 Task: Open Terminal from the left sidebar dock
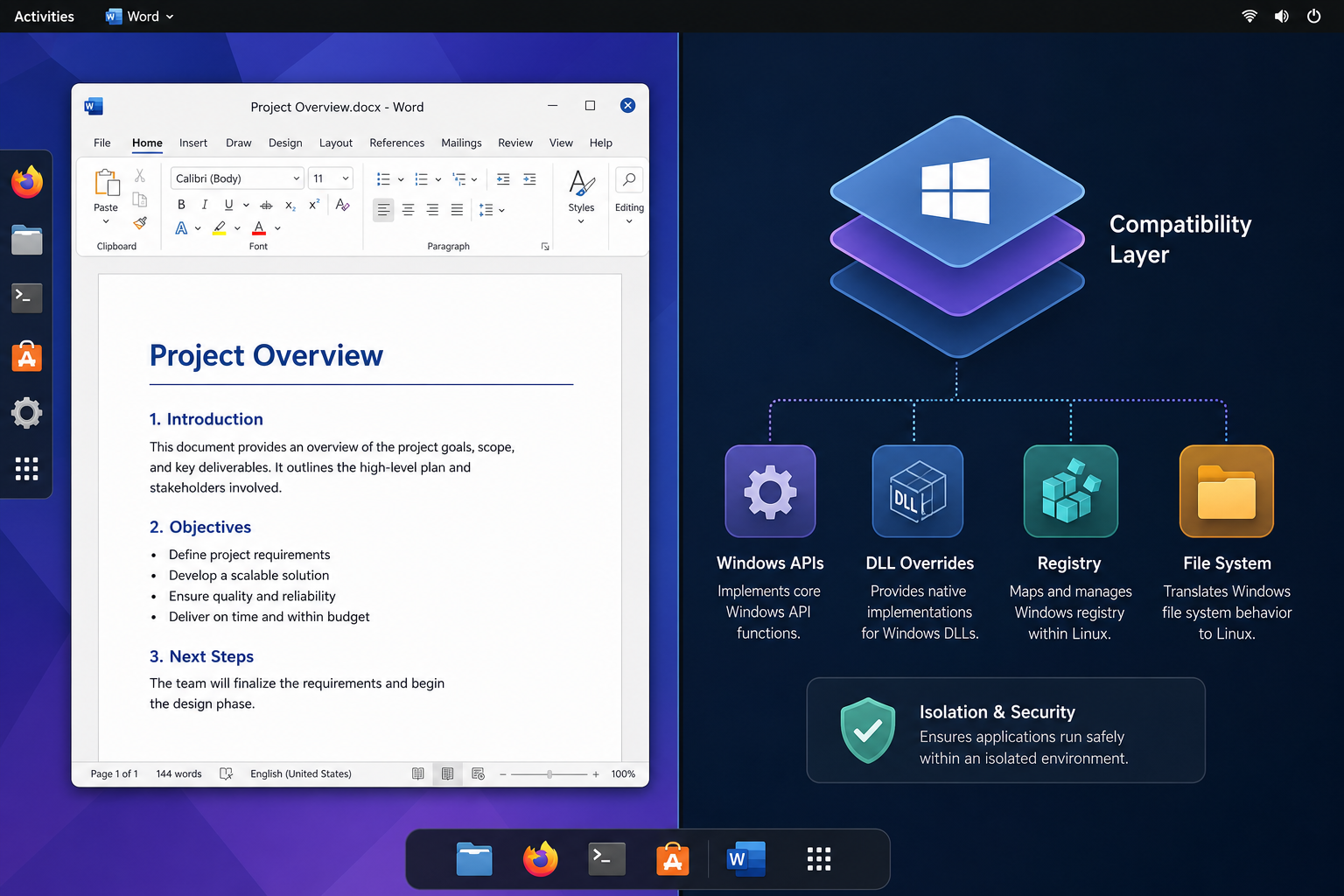coord(27,297)
